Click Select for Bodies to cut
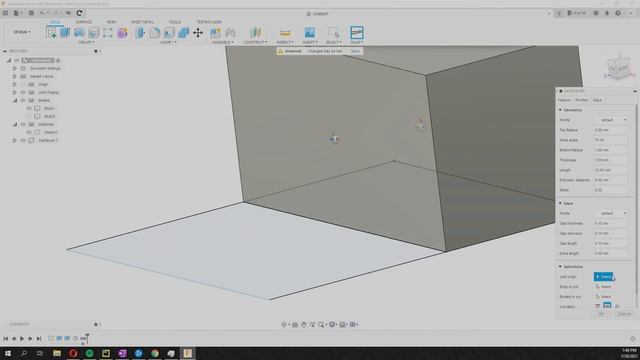640x360 pixels. click(x=603, y=297)
